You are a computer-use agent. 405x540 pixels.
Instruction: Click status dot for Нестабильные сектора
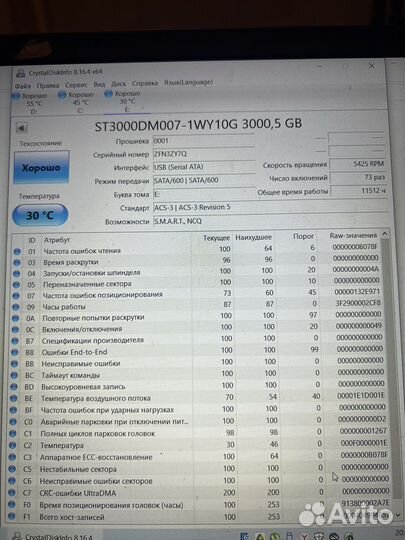12,469
